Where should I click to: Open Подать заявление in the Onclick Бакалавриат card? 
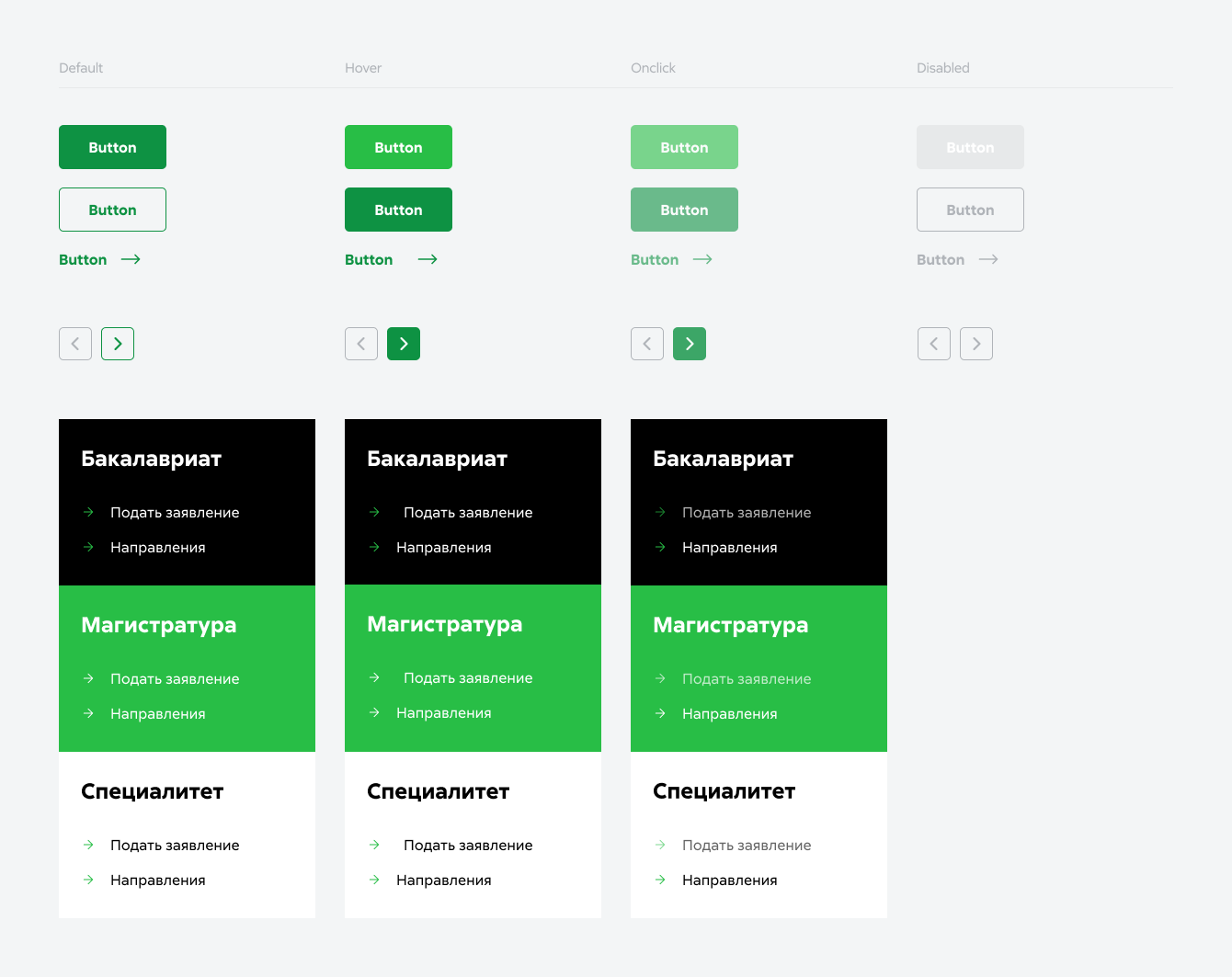point(747,513)
